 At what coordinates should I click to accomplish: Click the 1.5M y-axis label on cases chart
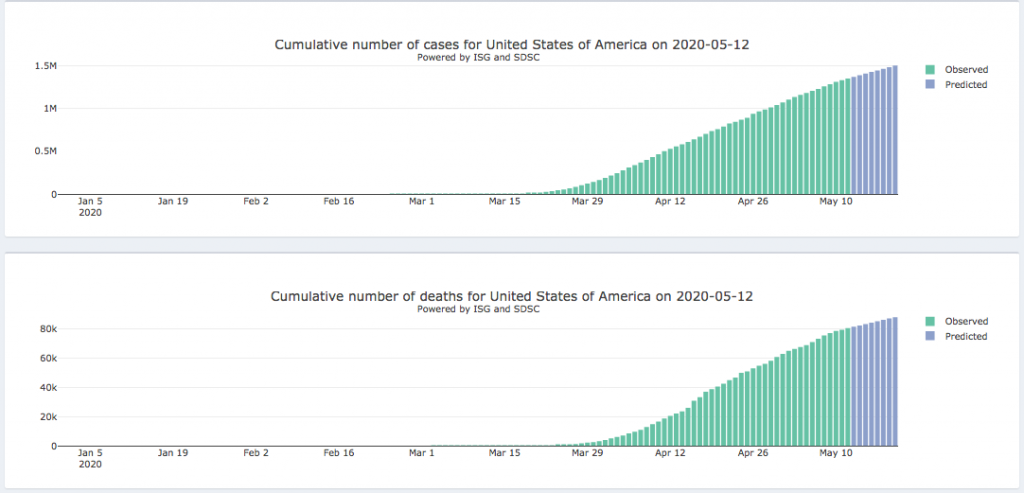coord(43,66)
